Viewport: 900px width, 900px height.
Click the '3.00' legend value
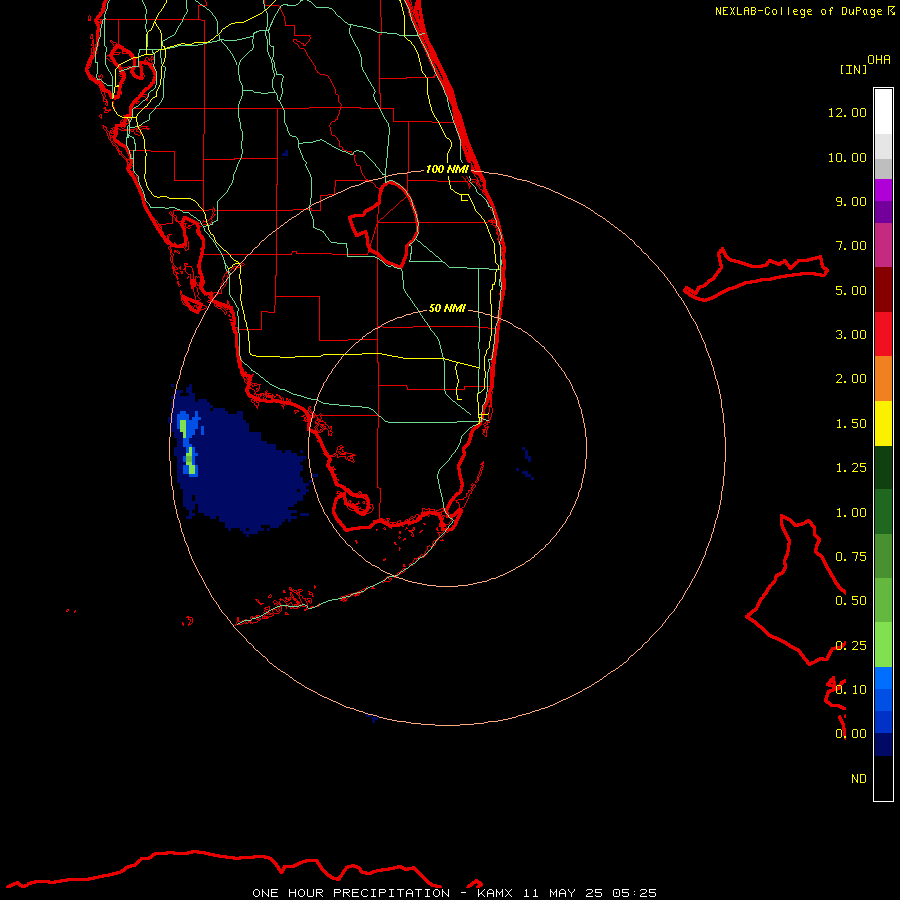(851, 335)
